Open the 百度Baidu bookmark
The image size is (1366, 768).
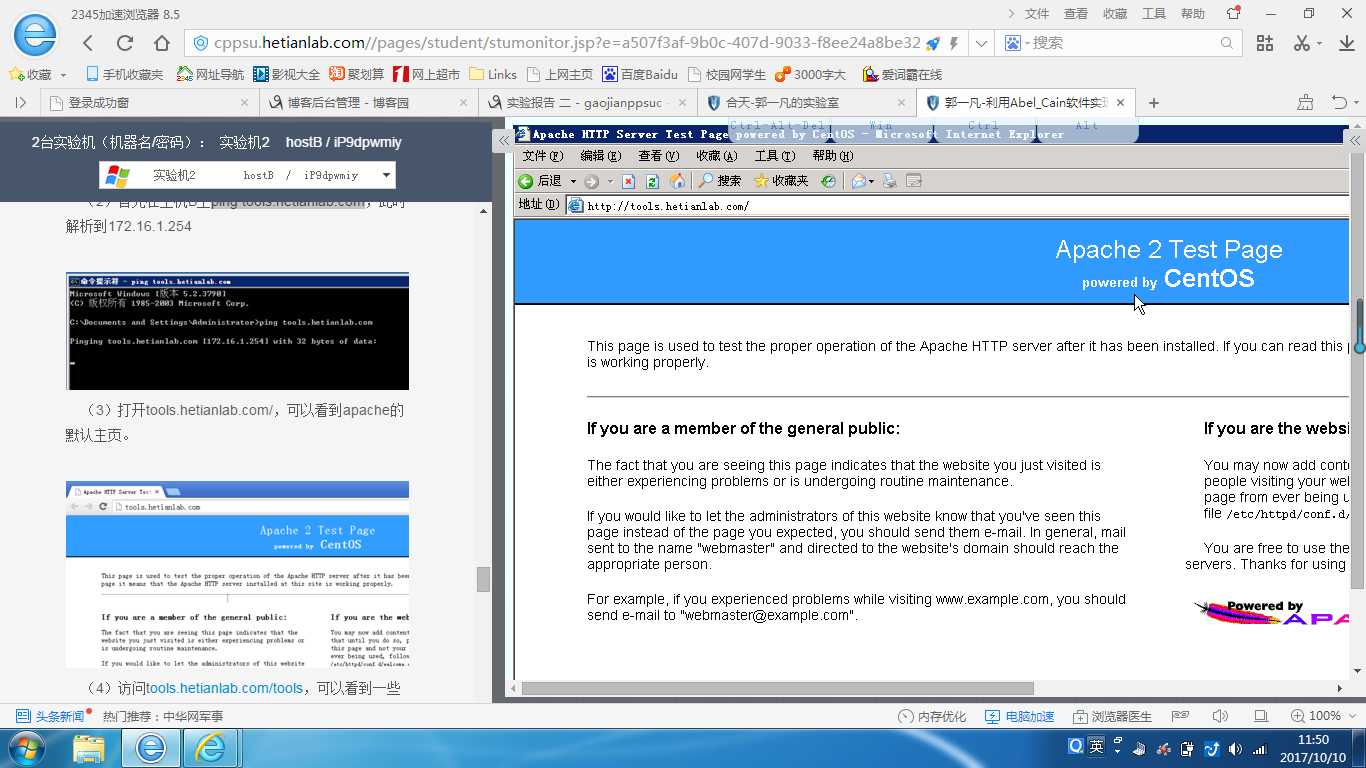pos(640,74)
